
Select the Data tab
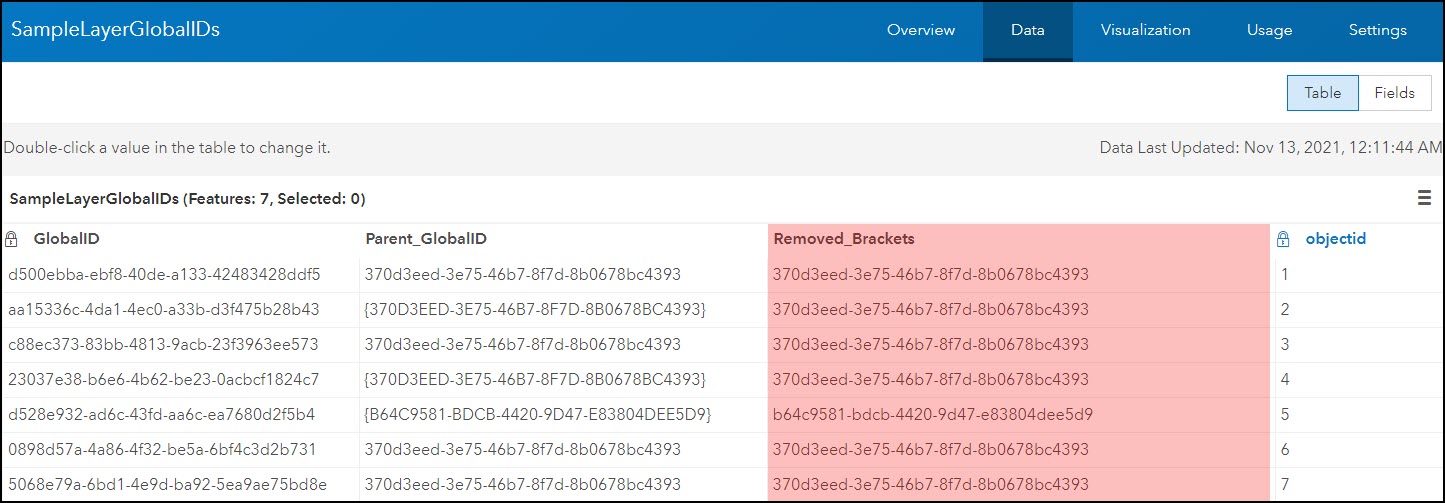pyautogui.click(x=1027, y=30)
